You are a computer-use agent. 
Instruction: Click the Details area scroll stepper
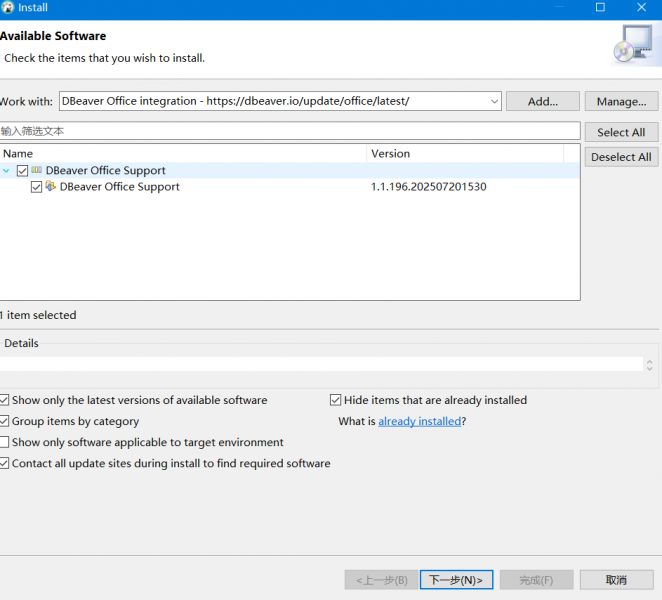coord(650,366)
